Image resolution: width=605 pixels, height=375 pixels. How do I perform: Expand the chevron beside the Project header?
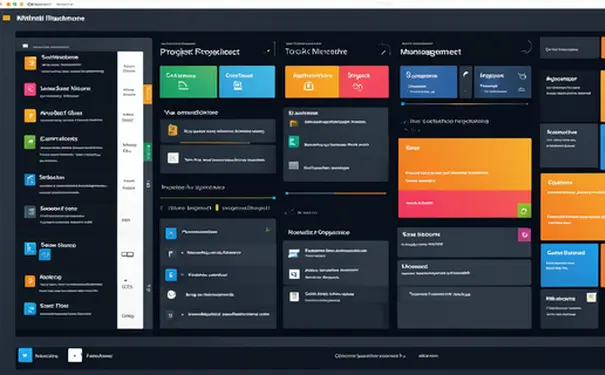point(267,51)
